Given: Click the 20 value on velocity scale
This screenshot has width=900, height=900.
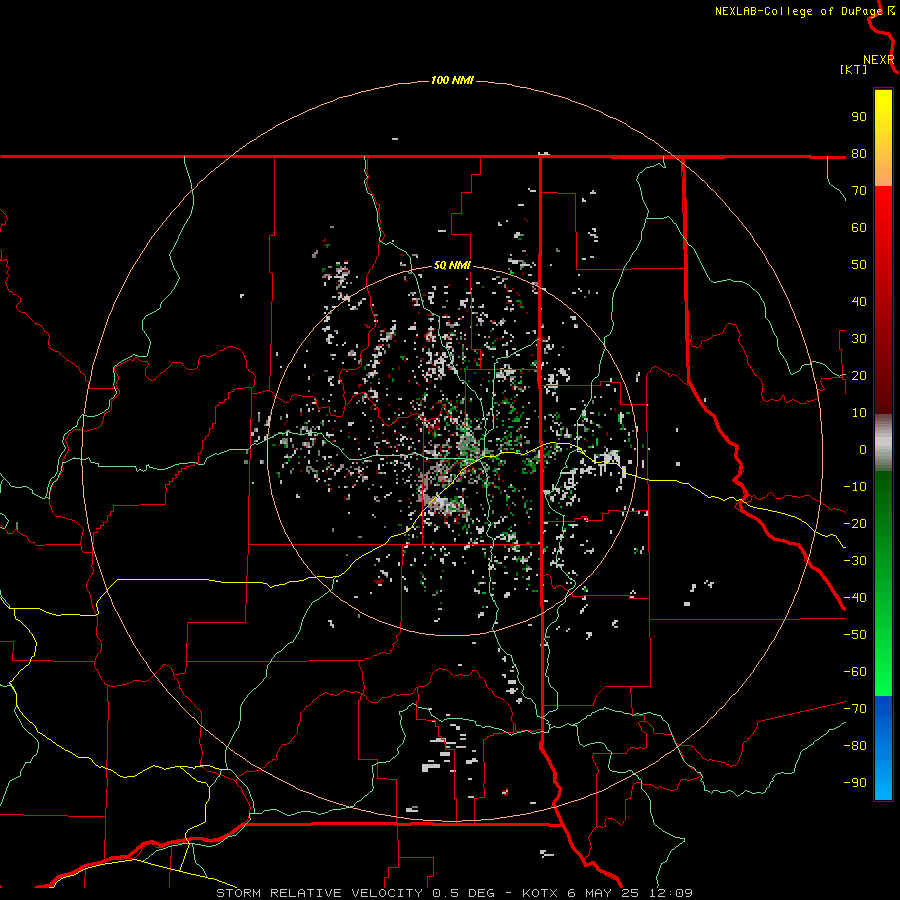Looking at the screenshot, I should [859, 375].
